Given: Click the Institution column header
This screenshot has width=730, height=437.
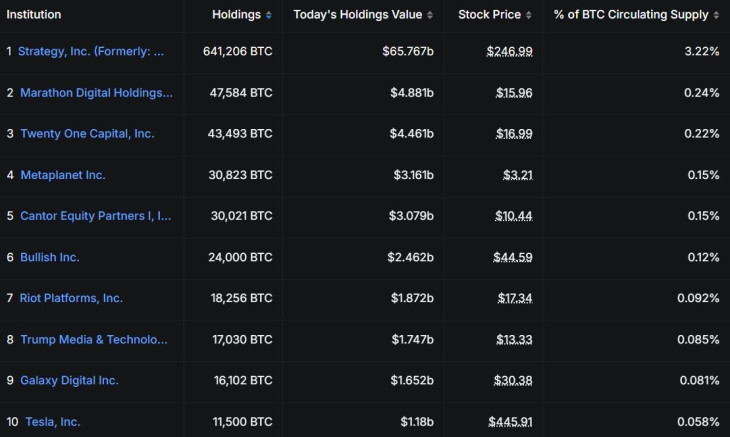Looking at the screenshot, I should click(34, 15).
